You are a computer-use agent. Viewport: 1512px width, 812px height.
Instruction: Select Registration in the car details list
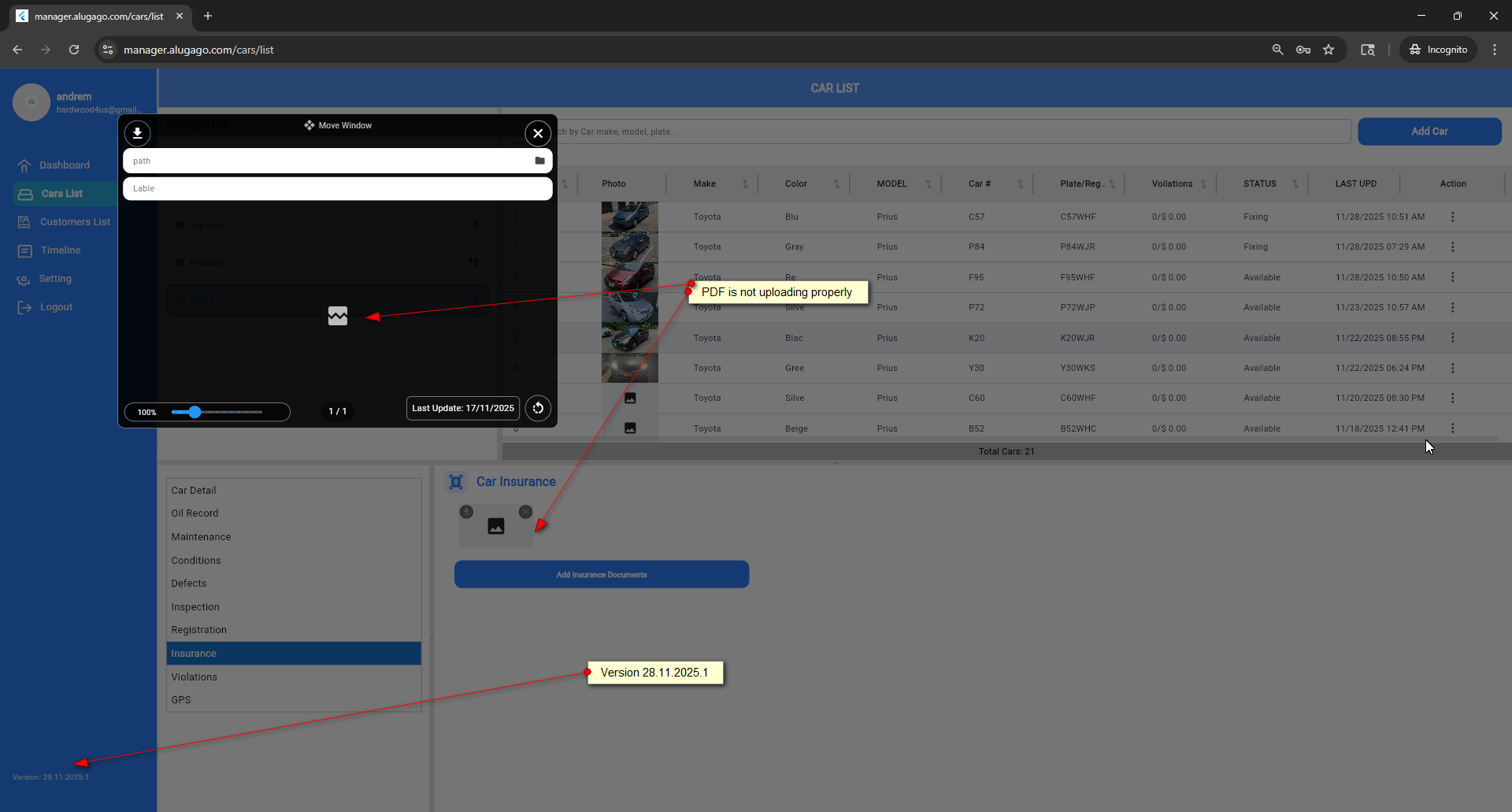pyautogui.click(x=199, y=630)
